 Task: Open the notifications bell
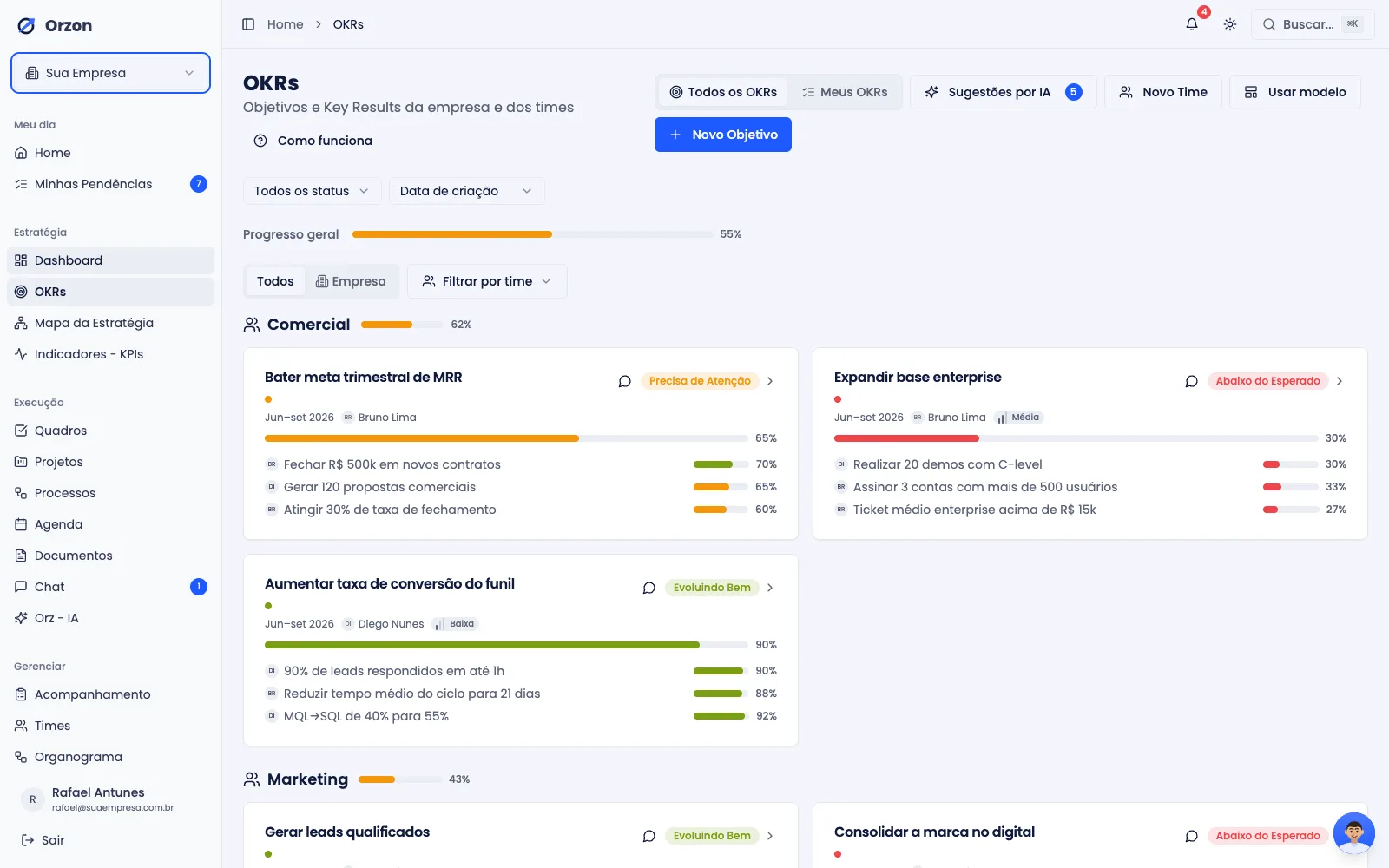click(1192, 24)
